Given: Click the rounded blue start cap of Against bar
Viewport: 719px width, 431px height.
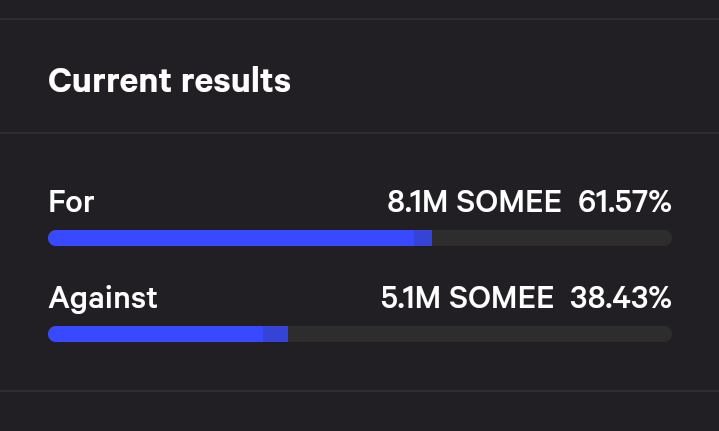Looking at the screenshot, I should (x=53, y=334).
